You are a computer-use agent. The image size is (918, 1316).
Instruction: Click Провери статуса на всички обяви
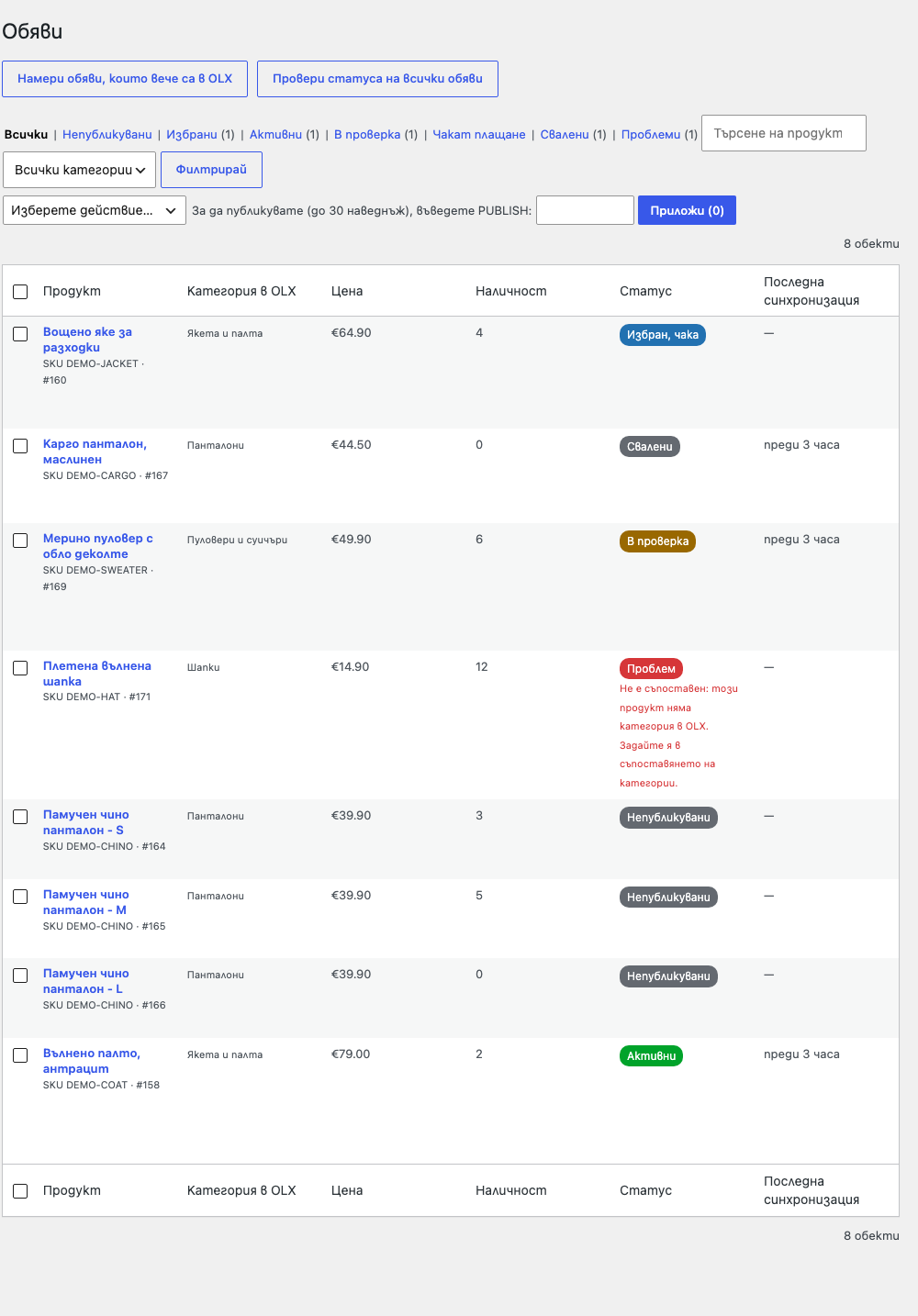(x=377, y=79)
